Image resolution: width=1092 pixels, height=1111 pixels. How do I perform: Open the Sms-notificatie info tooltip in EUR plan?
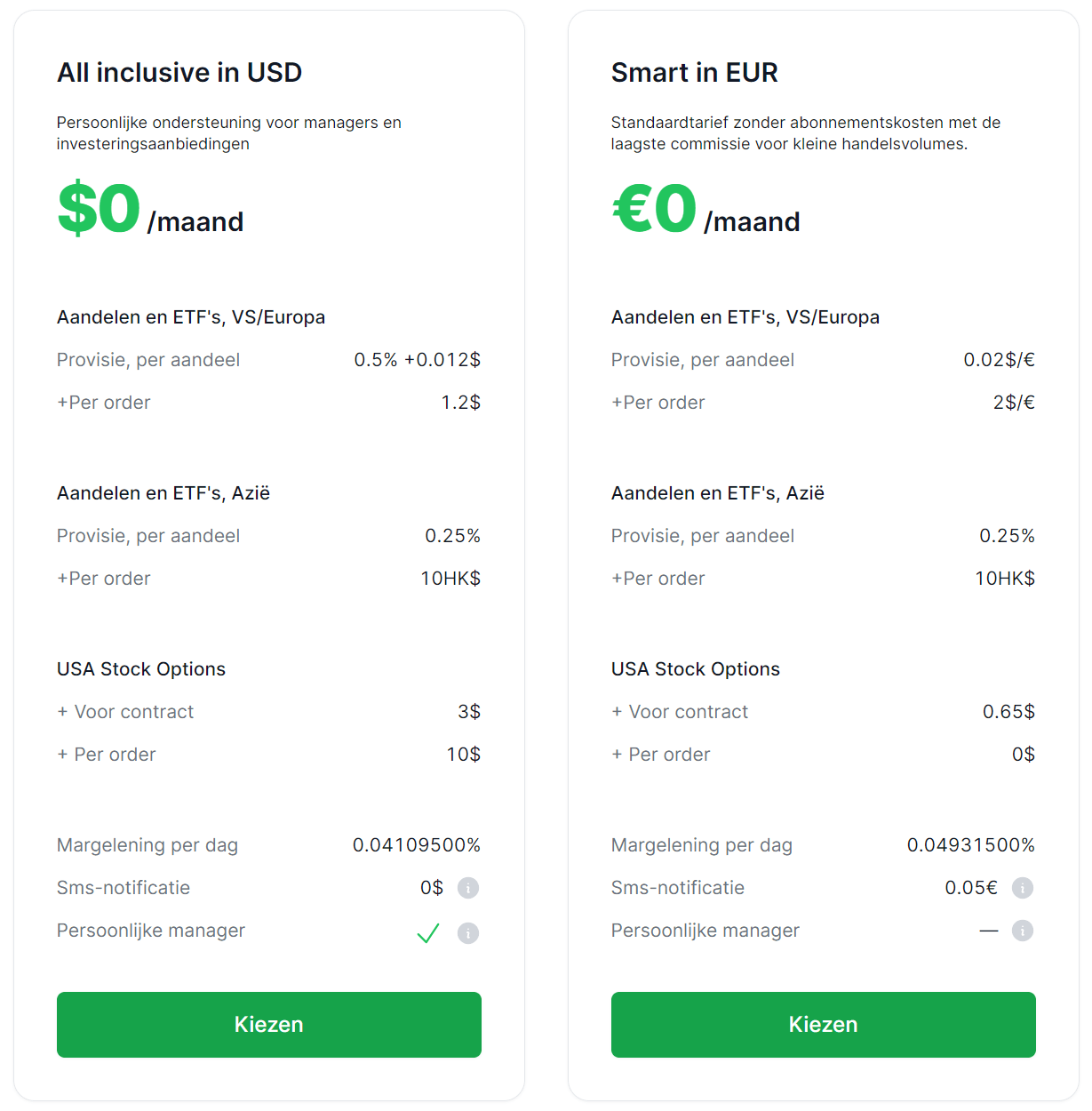1023,887
